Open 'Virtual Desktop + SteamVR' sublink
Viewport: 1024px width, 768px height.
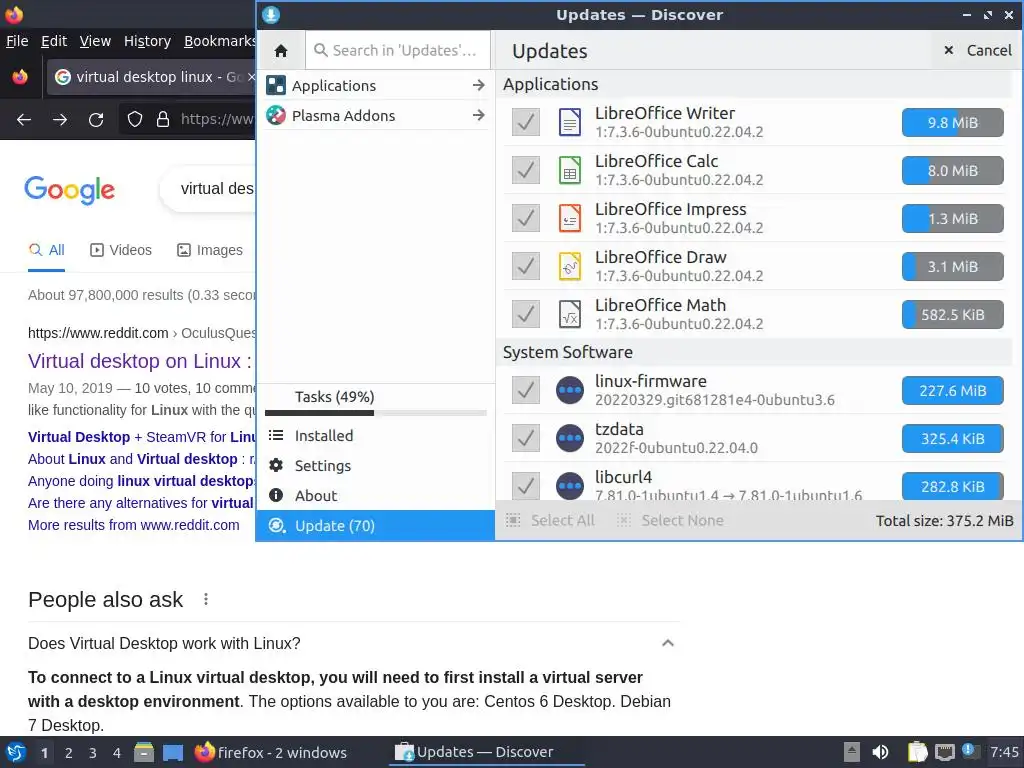click(x=142, y=437)
